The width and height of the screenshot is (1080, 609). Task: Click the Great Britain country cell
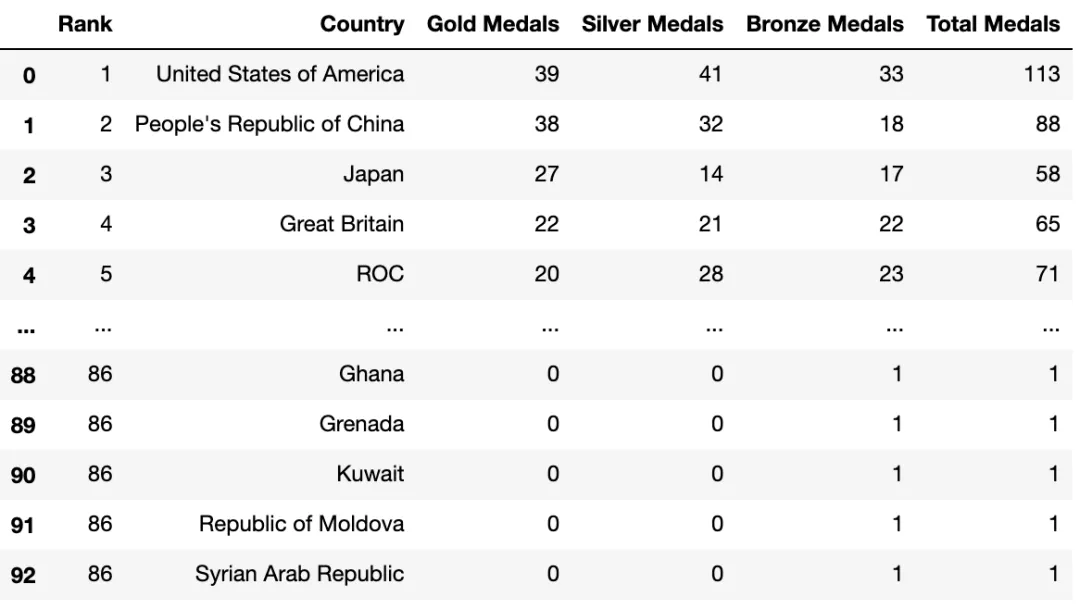[342, 224]
